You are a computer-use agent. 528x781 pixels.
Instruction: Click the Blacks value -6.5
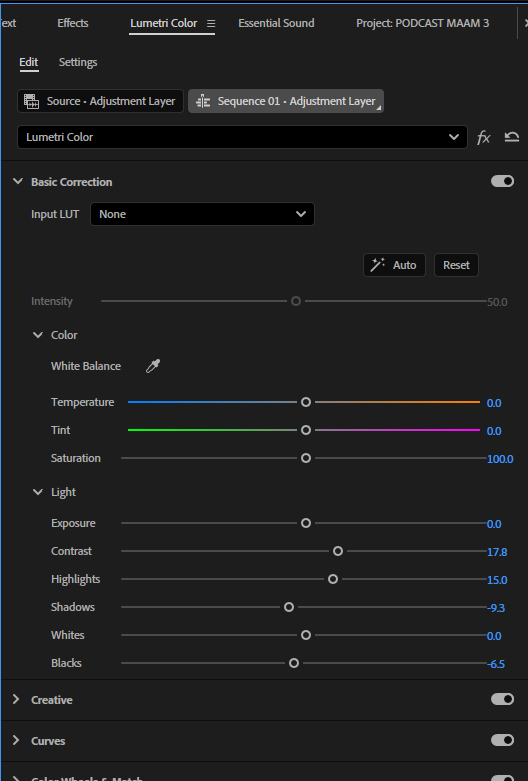coord(496,664)
